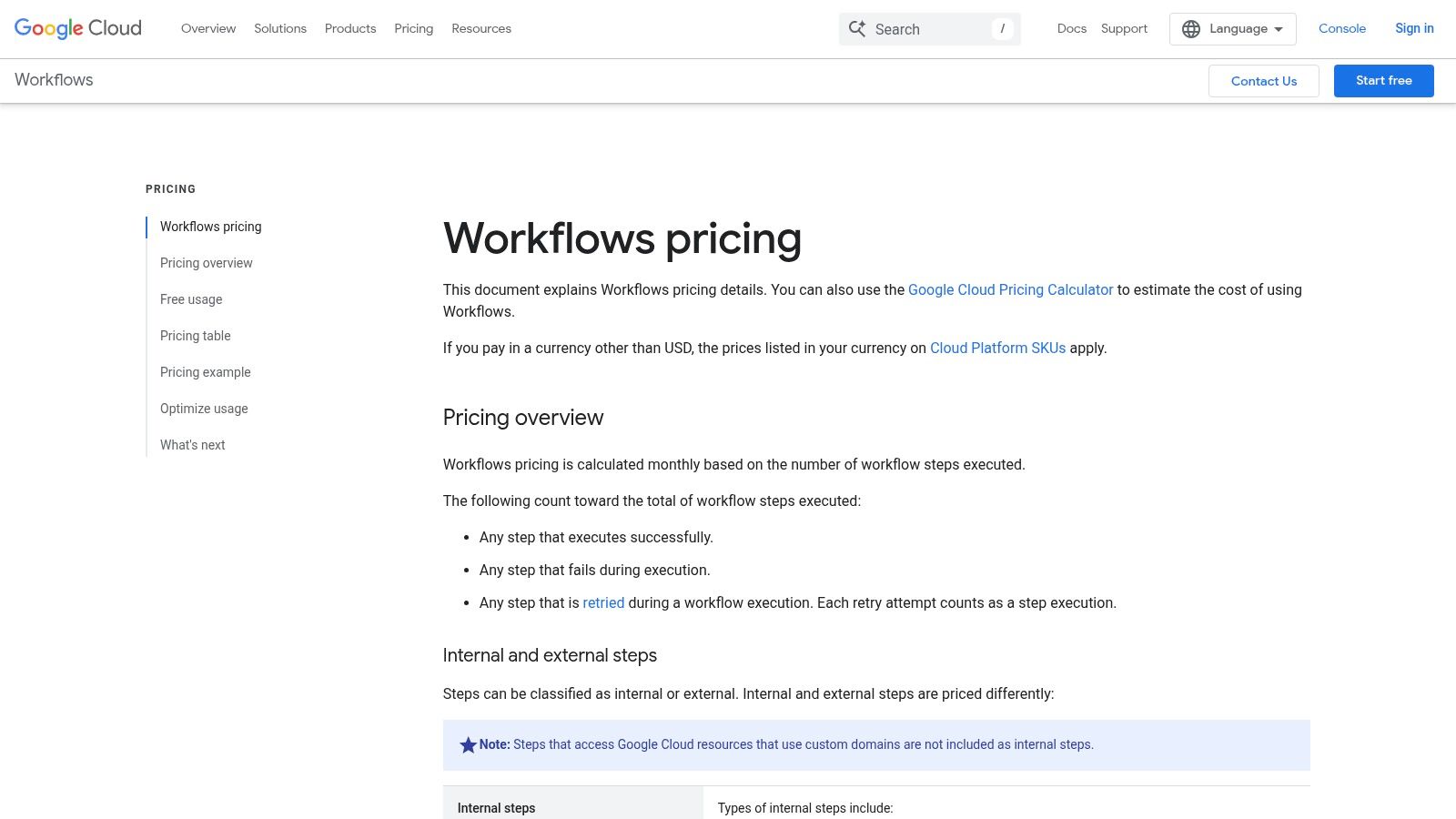The width and height of the screenshot is (1456, 819).
Task: Open the Console link
Action: click(1342, 29)
